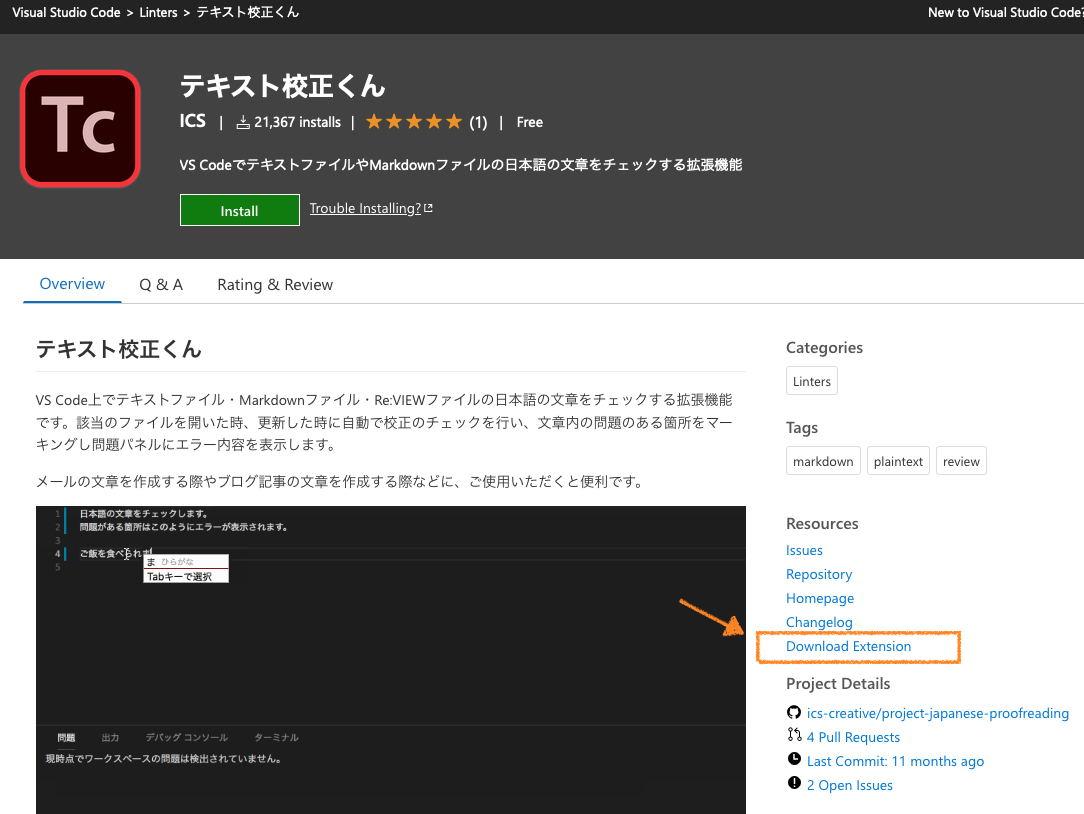Screen dimensions: 1084x814
Task: Click the Categories heading
Action: pos(824,347)
